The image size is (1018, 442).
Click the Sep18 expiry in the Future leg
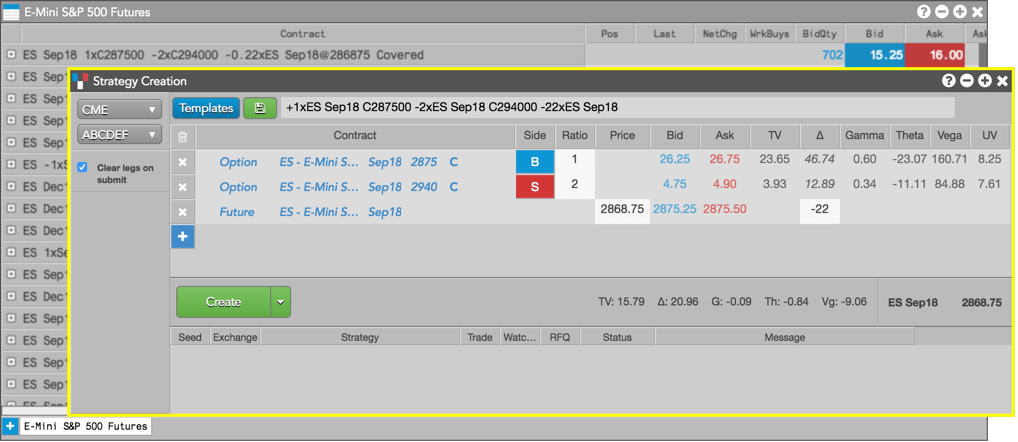click(385, 212)
